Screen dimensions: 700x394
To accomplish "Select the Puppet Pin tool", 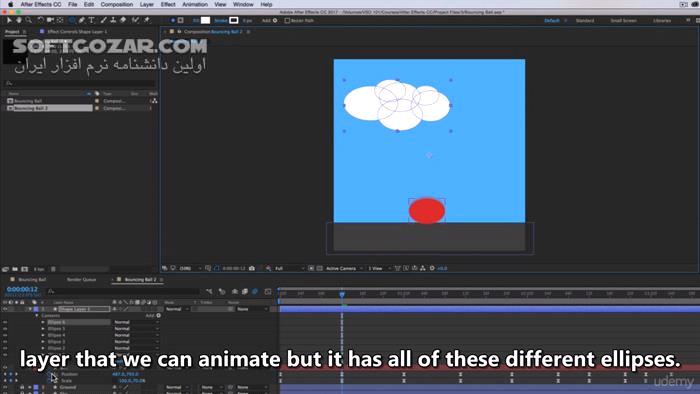I will [x=147, y=20].
